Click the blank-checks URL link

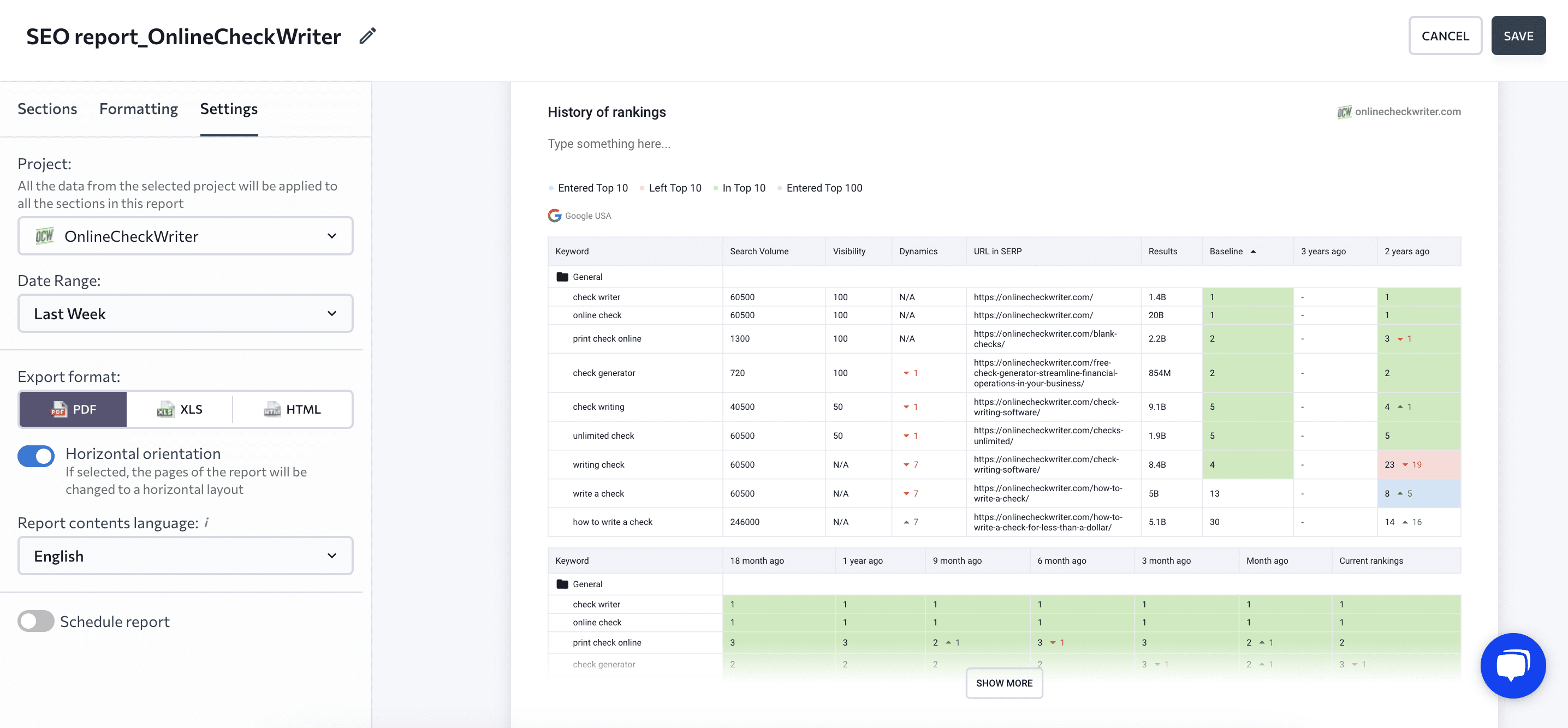[1044, 339]
